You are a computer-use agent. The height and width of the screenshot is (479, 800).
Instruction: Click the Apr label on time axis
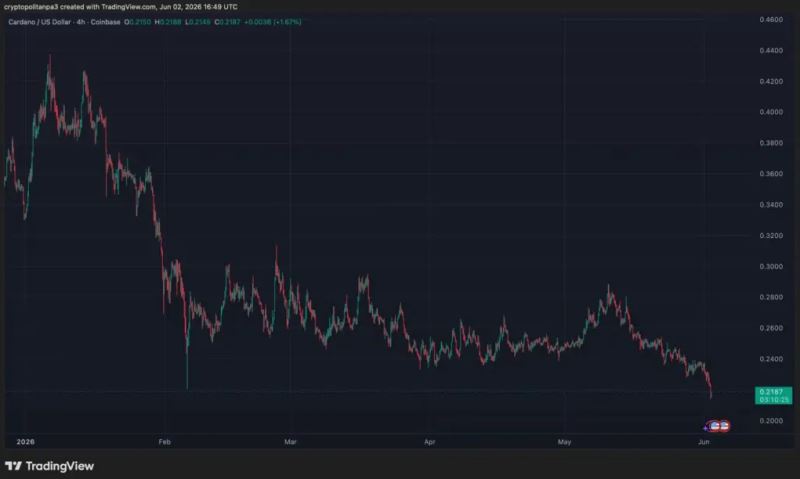coord(430,442)
